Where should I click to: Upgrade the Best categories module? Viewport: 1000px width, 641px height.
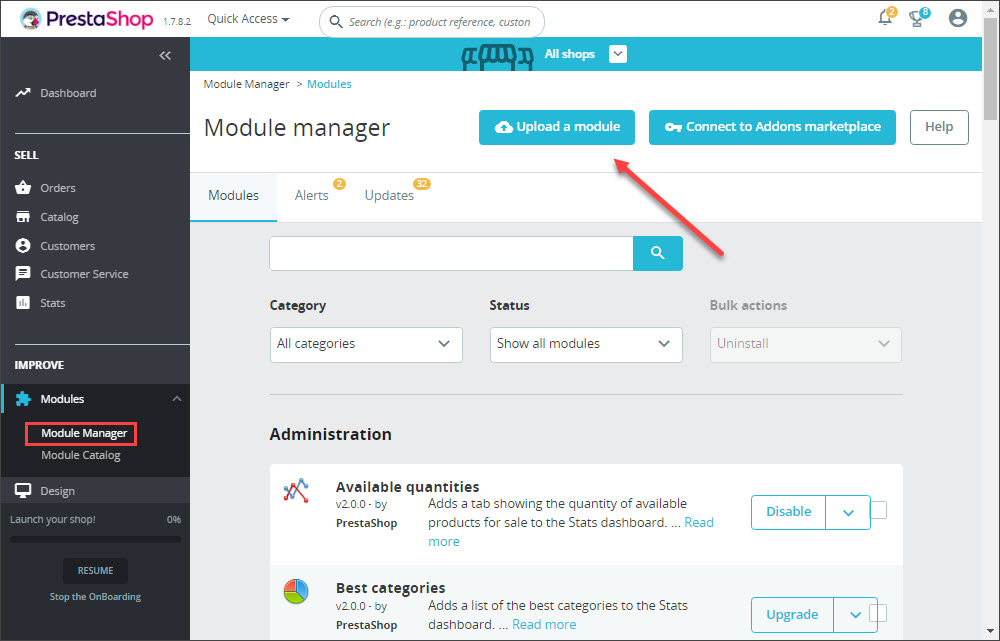792,615
